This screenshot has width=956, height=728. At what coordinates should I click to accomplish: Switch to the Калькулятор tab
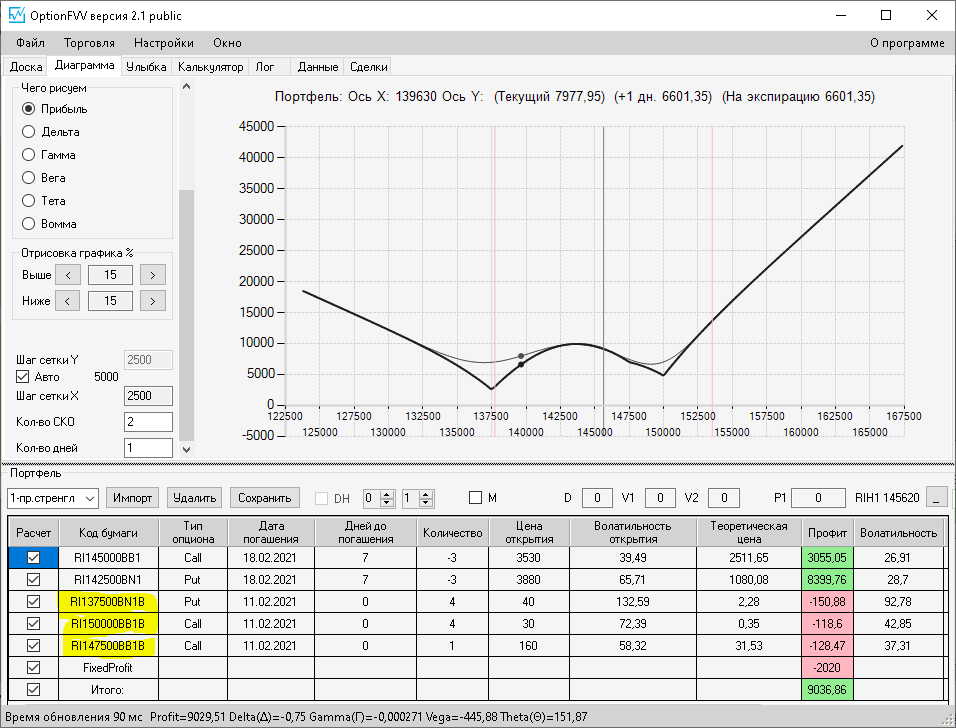[210, 66]
